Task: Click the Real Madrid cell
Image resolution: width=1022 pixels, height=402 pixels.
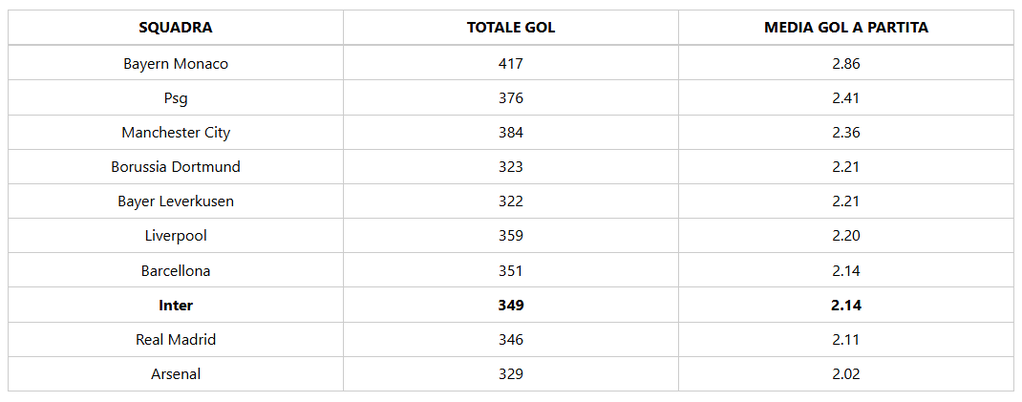Action: coord(175,340)
